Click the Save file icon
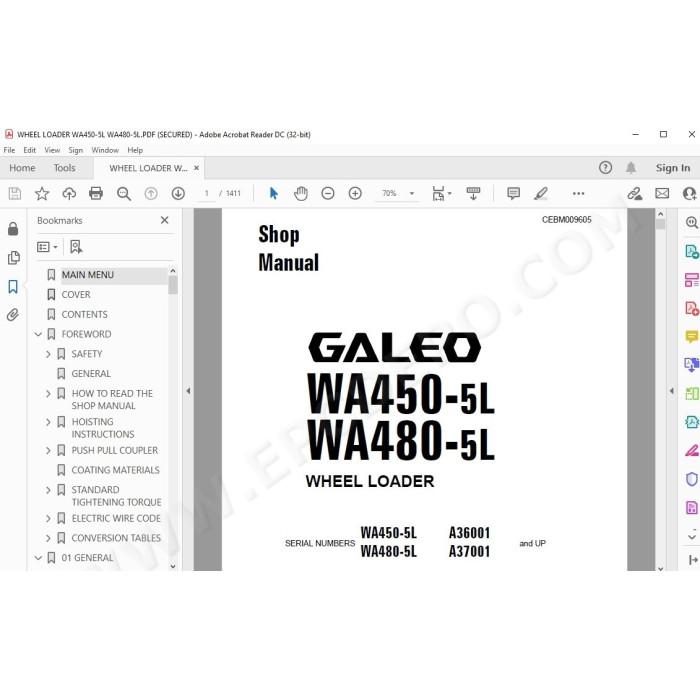Image resolution: width=700 pixels, height=700 pixels. (x=15, y=193)
